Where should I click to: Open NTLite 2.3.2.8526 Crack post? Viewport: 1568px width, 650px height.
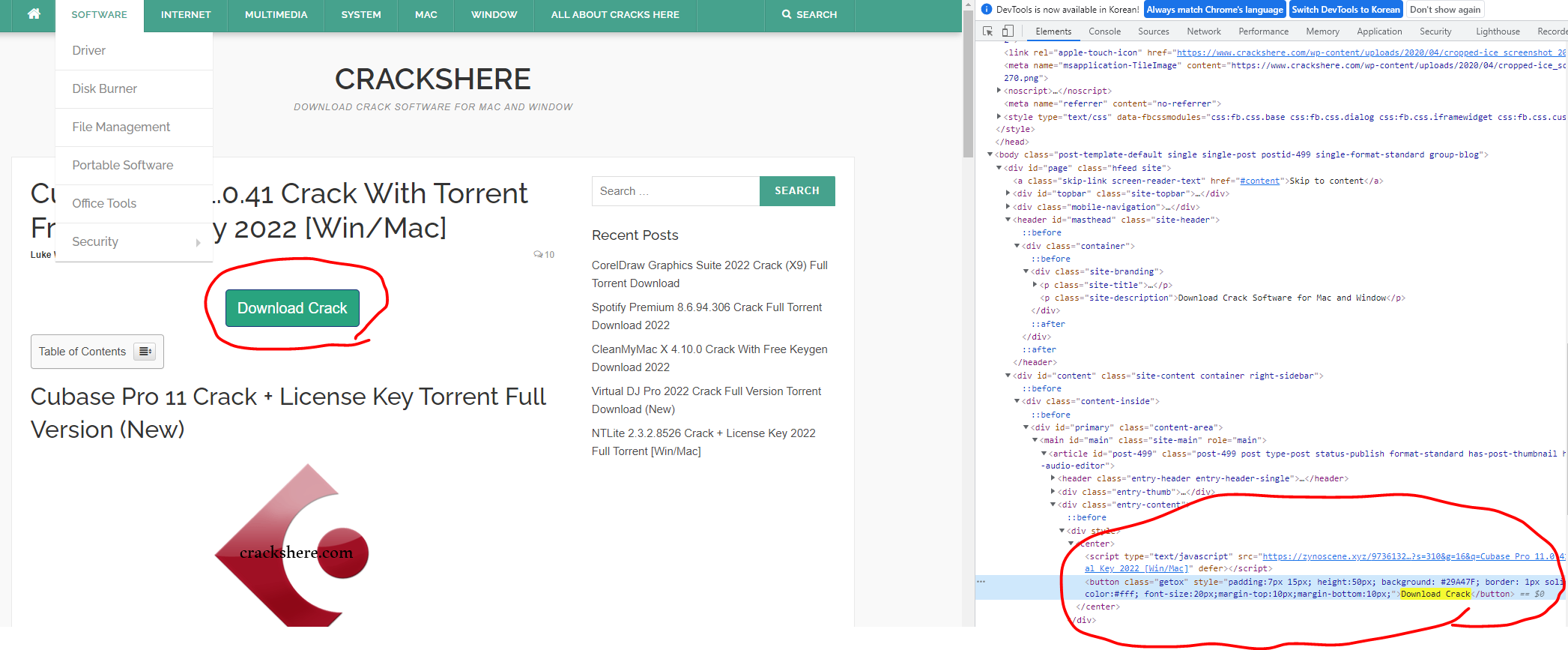(703, 442)
